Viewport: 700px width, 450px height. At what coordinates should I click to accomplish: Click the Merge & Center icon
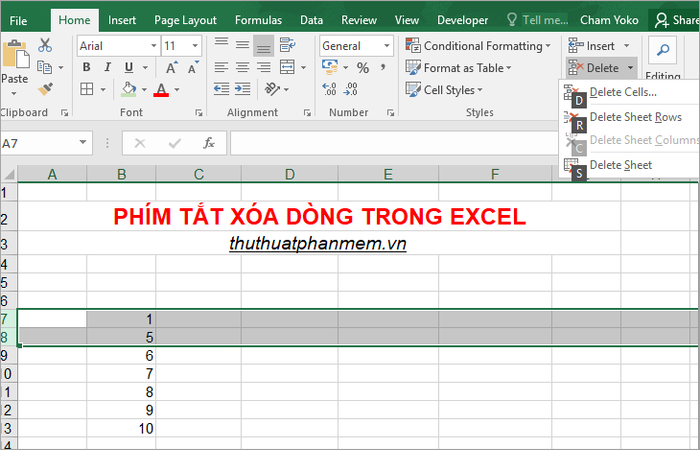[x=285, y=67]
